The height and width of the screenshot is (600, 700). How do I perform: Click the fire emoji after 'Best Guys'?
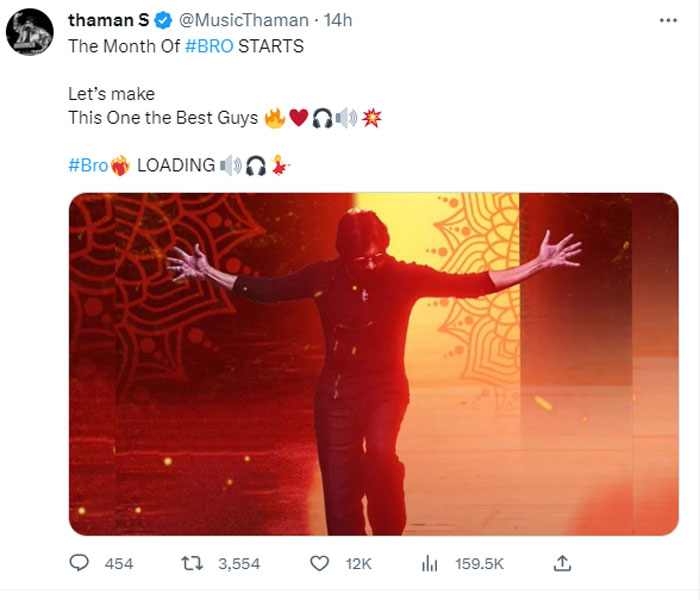(273, 118)
